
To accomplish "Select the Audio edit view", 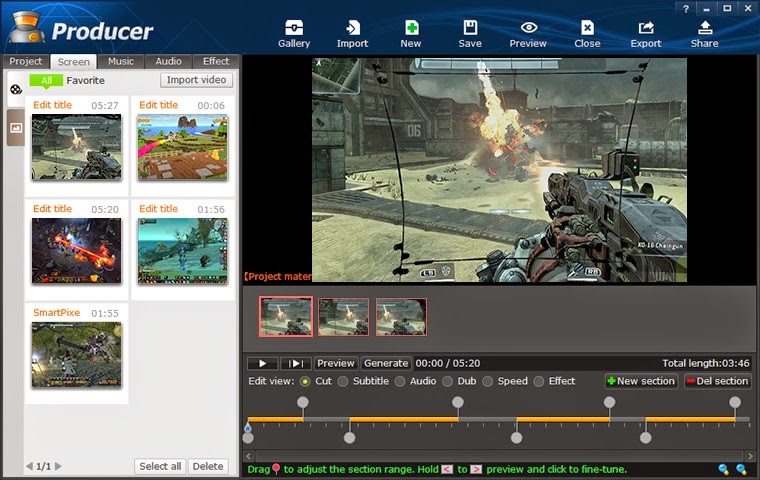I will [400, 382].
